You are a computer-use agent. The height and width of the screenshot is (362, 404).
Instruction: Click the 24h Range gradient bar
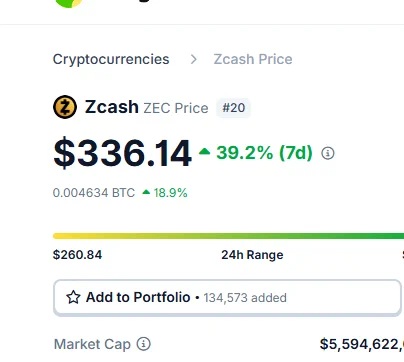228,236
